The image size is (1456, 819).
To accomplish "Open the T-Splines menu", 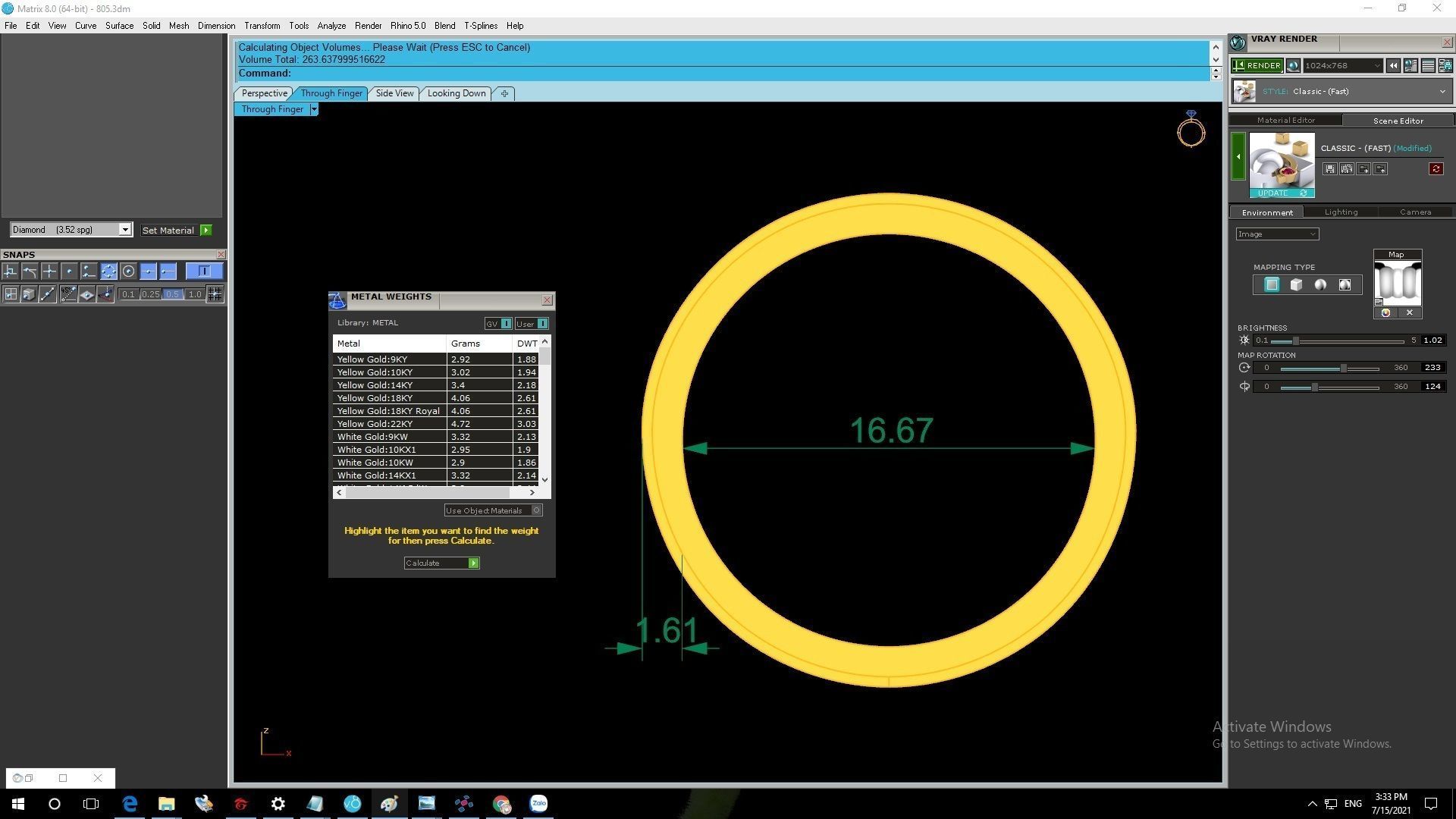I will pos(480,26).
